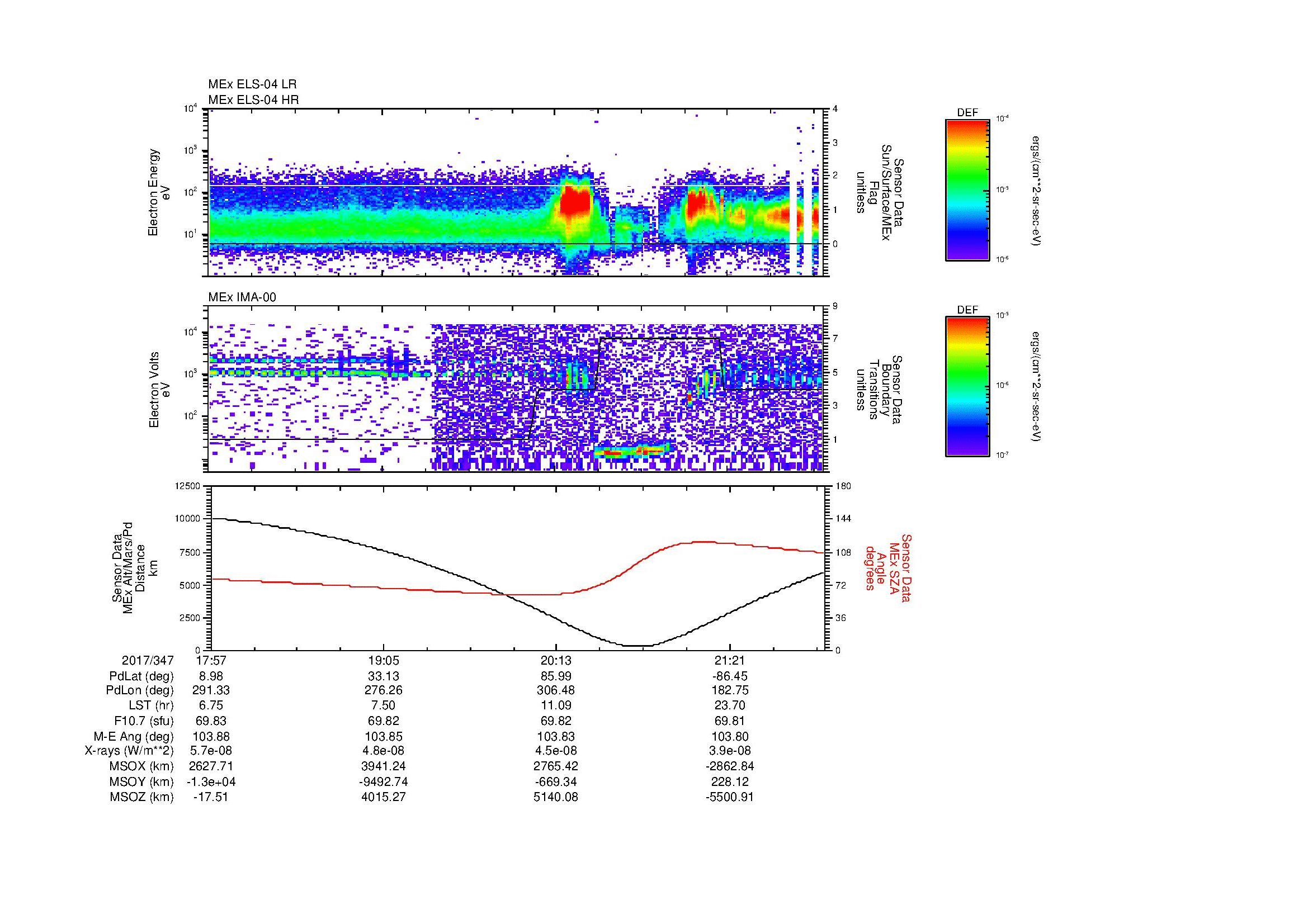Viewport: 1308px width, 924px height.
Task: Click the M-E Ang value '103.88'
Action: click(211, 736)
